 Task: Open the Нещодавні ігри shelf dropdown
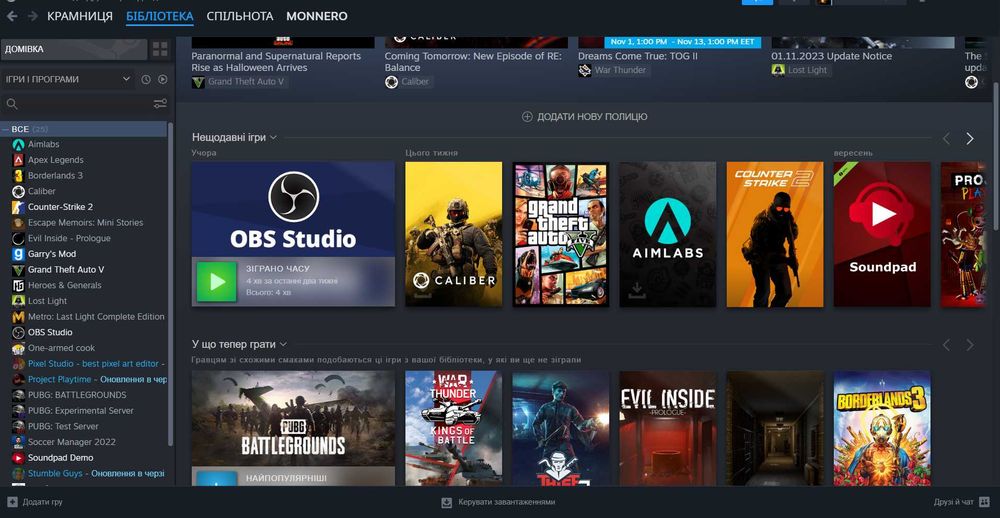coord(273,137)
